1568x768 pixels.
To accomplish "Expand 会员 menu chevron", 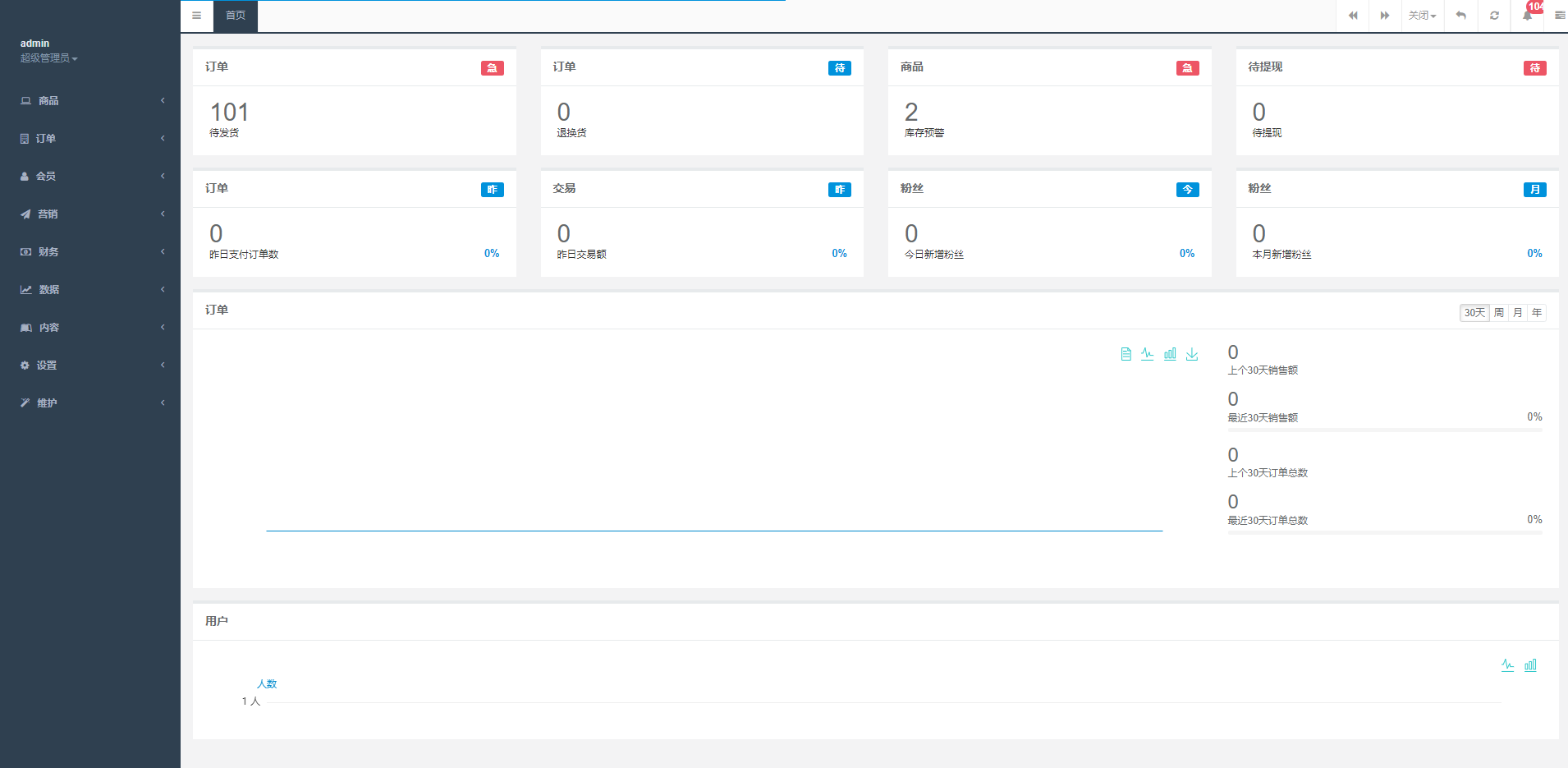I will (x=163, y=176).
